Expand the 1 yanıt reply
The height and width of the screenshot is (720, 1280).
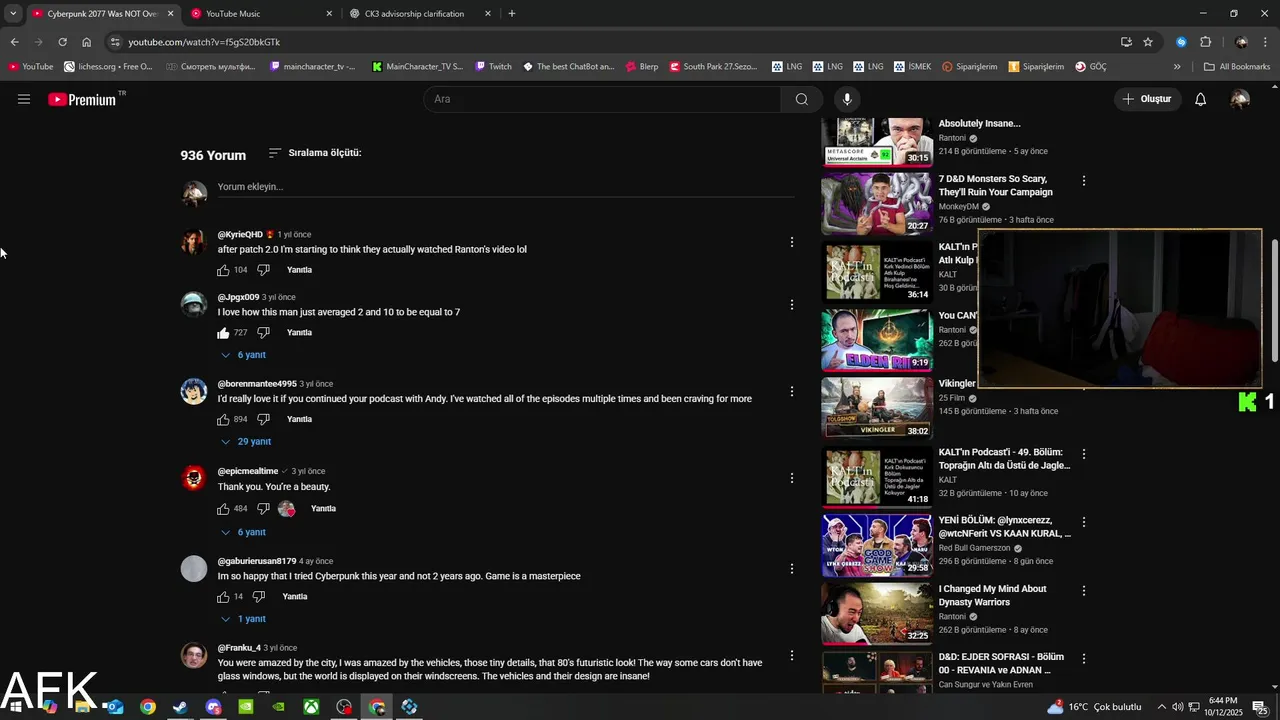(243, 619)
